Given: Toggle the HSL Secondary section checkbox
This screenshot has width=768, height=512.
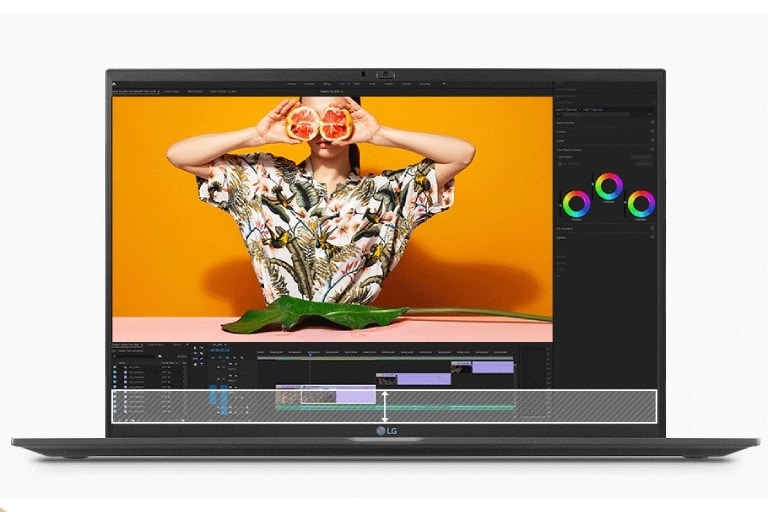Looking at the screenshot, I should [x=653, y=228].
